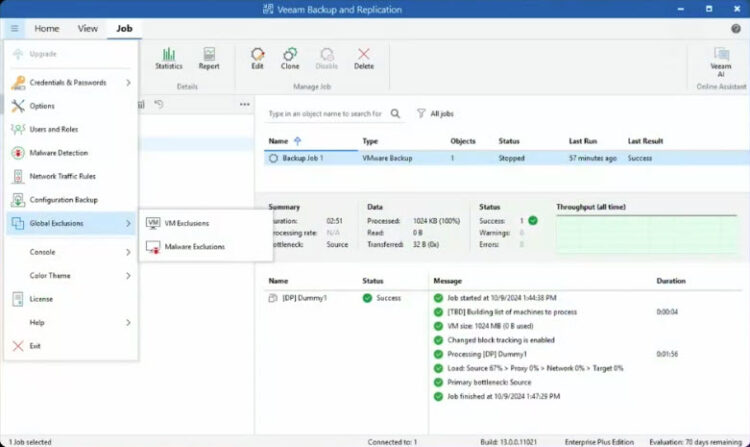Click the Report icon in ribbon
This screenshot has width=750, height=447.
pos(209,57)
